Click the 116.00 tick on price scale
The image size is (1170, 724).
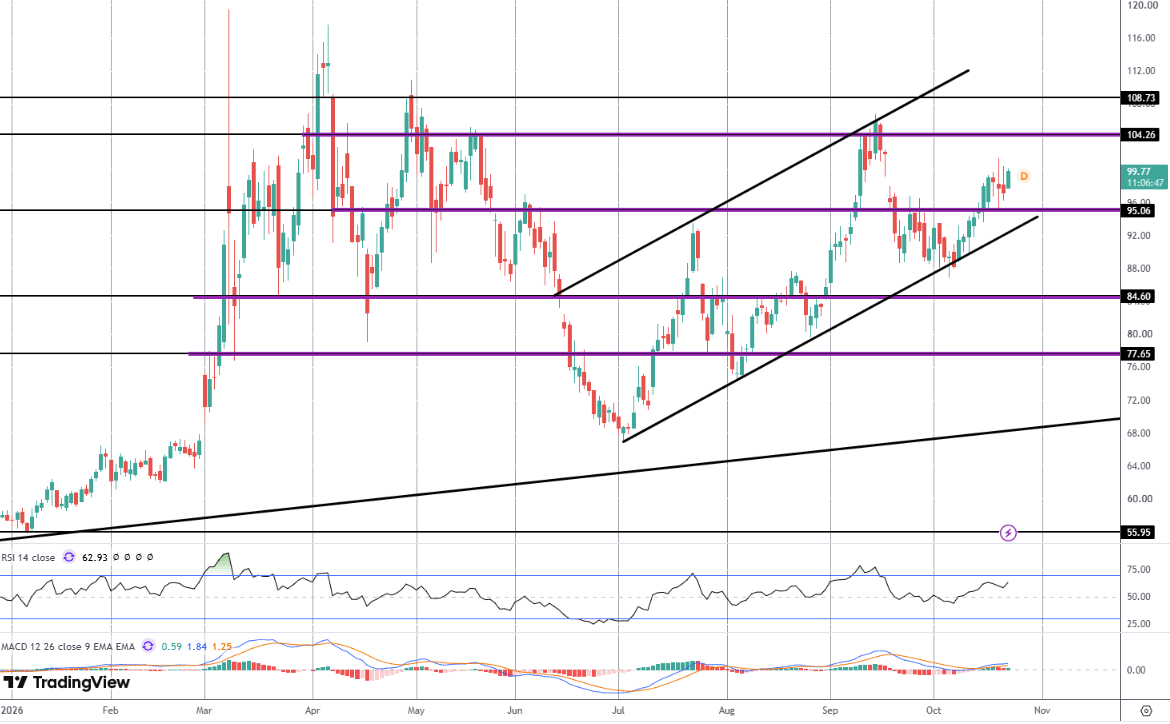1142,38
